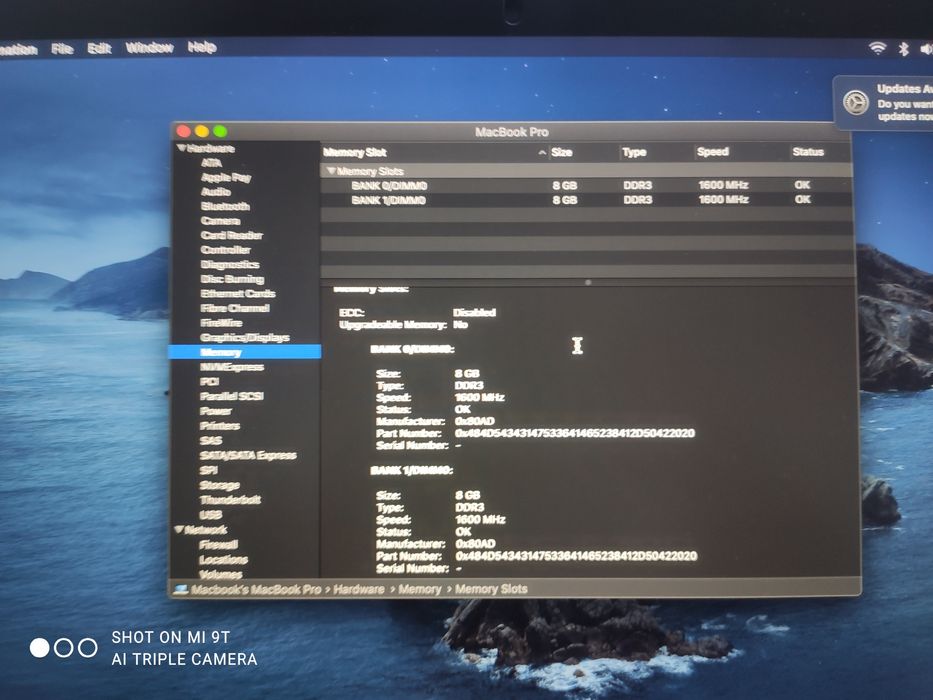This screenshot has height=700, width=933.
Task: Click the Bluetooth menu bar icon
Action: [903, 48]
